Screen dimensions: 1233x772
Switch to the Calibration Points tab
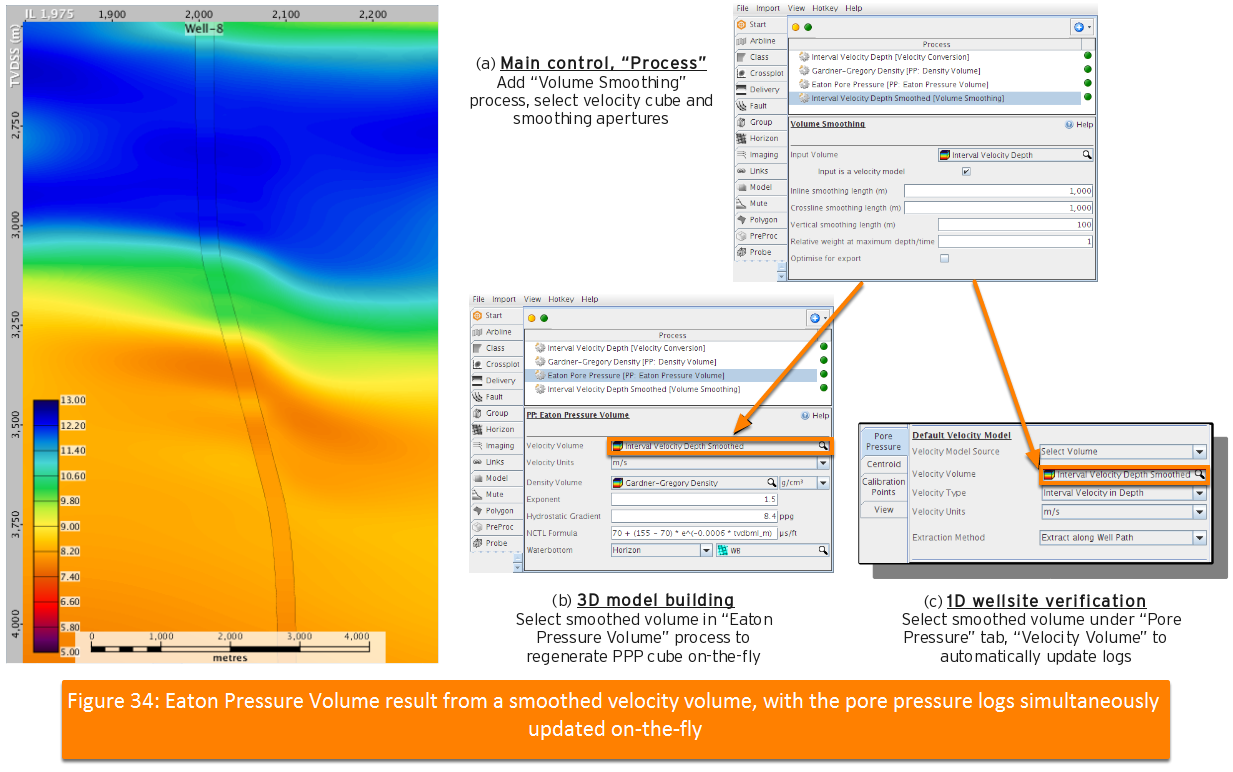pyautogui.click(x=883, y=487)
